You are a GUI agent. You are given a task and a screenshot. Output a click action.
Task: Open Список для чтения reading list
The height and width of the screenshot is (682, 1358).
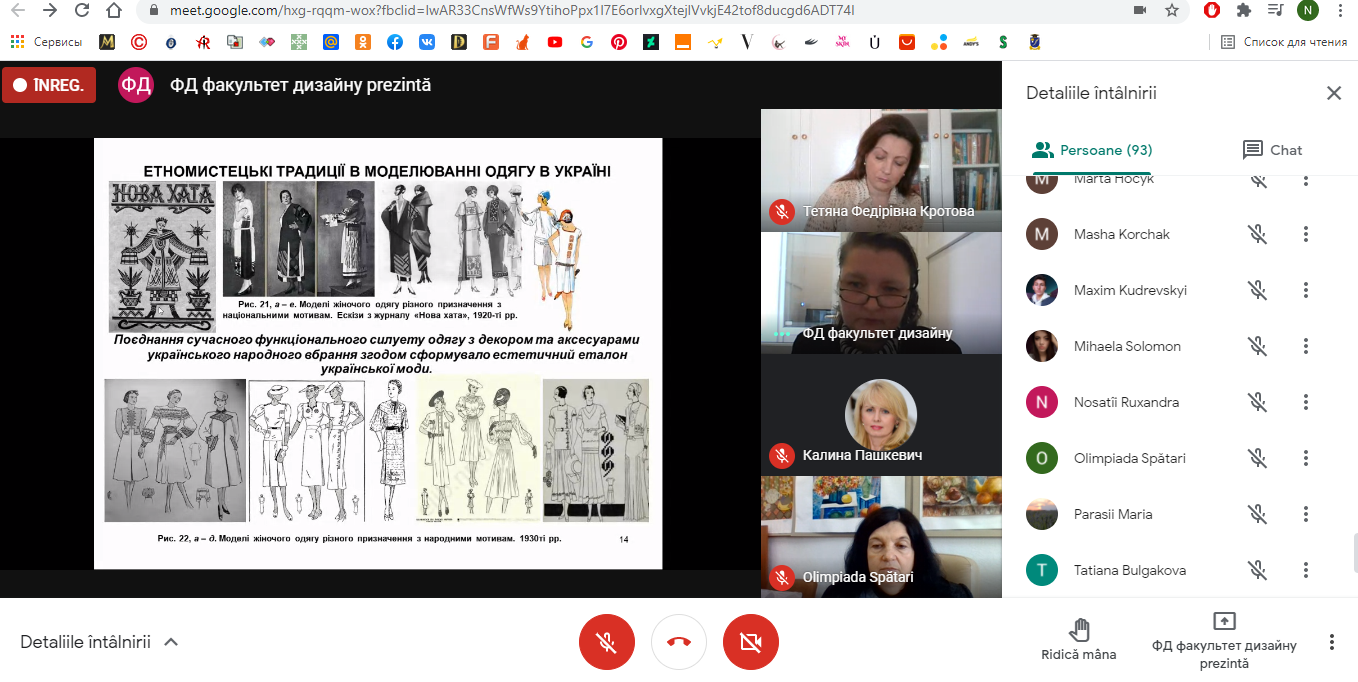1284,42
